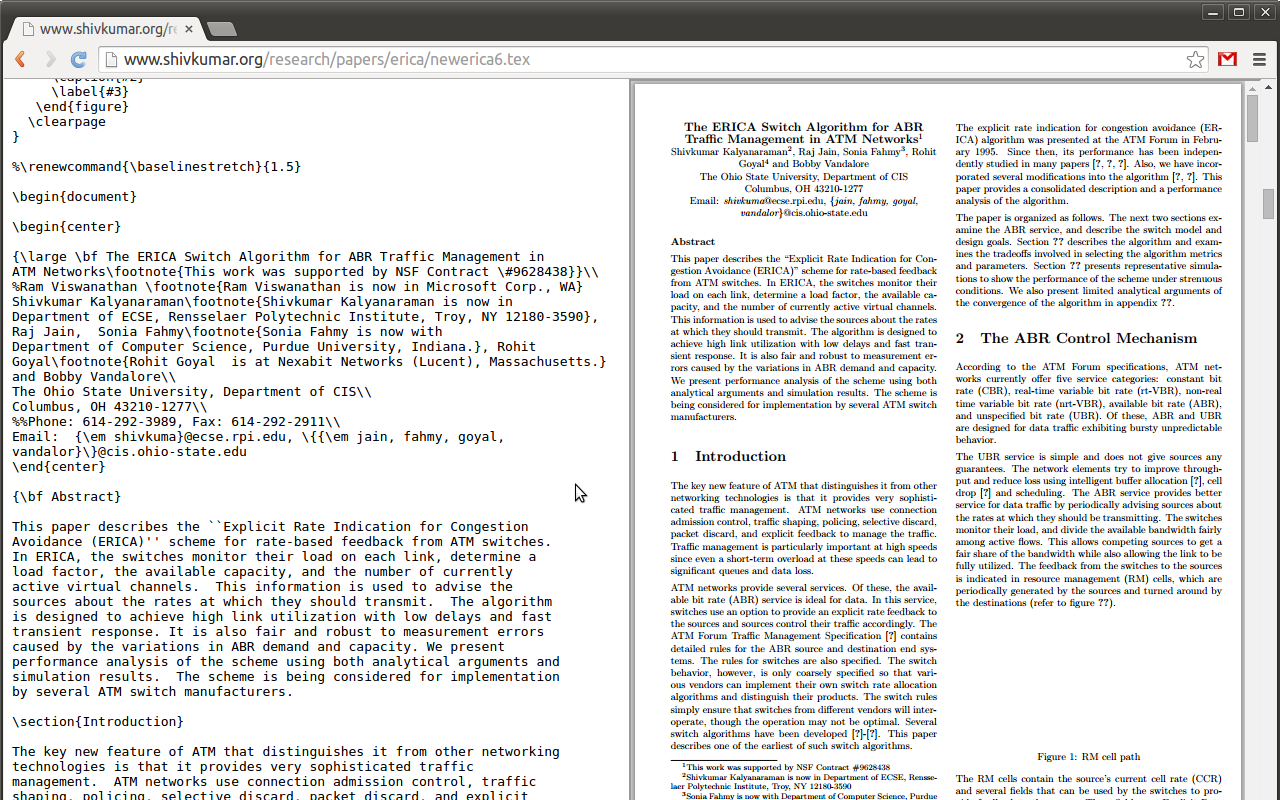Minimize the browser window
1280x800 pixels.
(1213, 12)
